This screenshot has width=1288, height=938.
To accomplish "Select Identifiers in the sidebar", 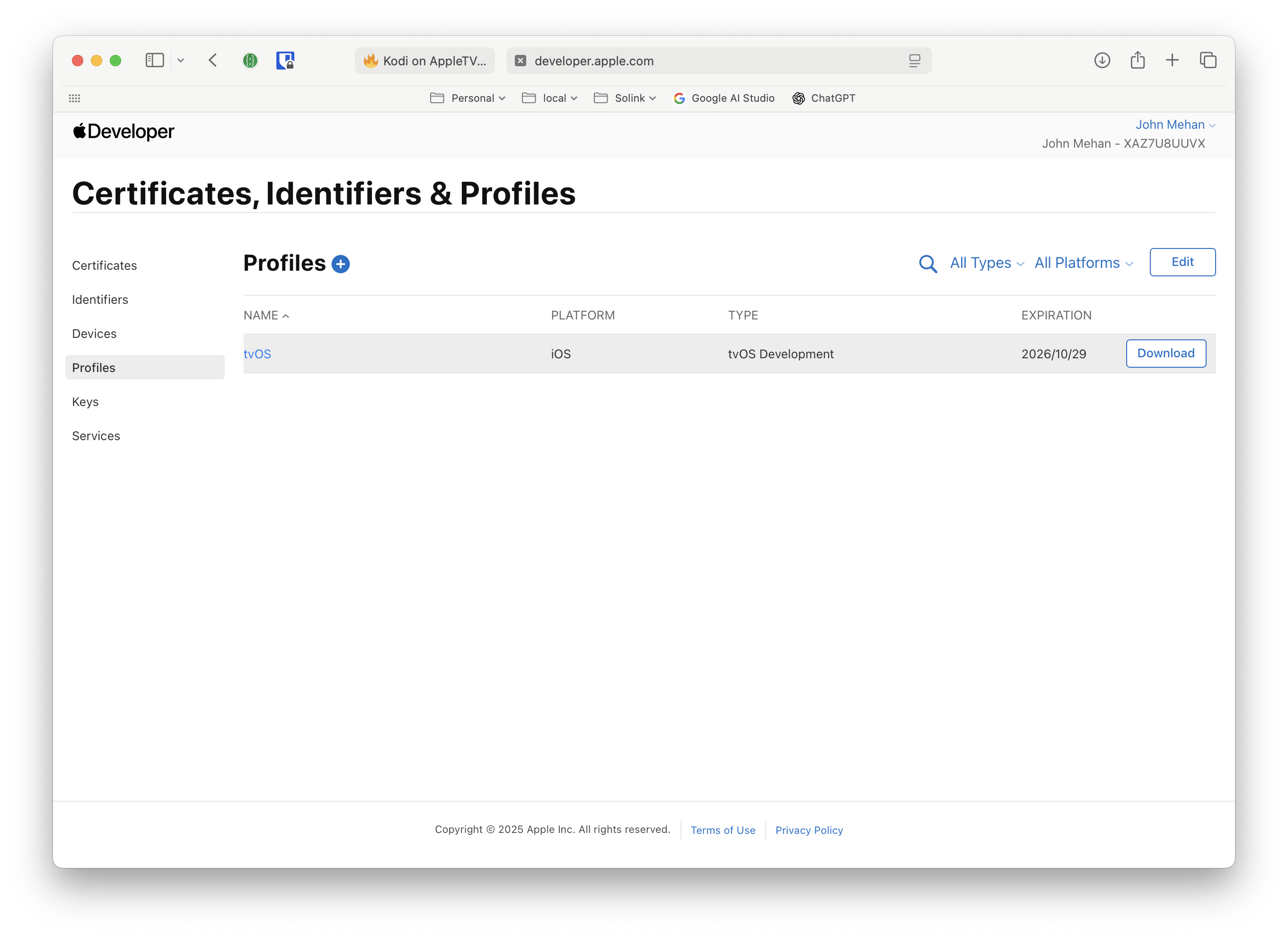I will click(x=100, y=300).
